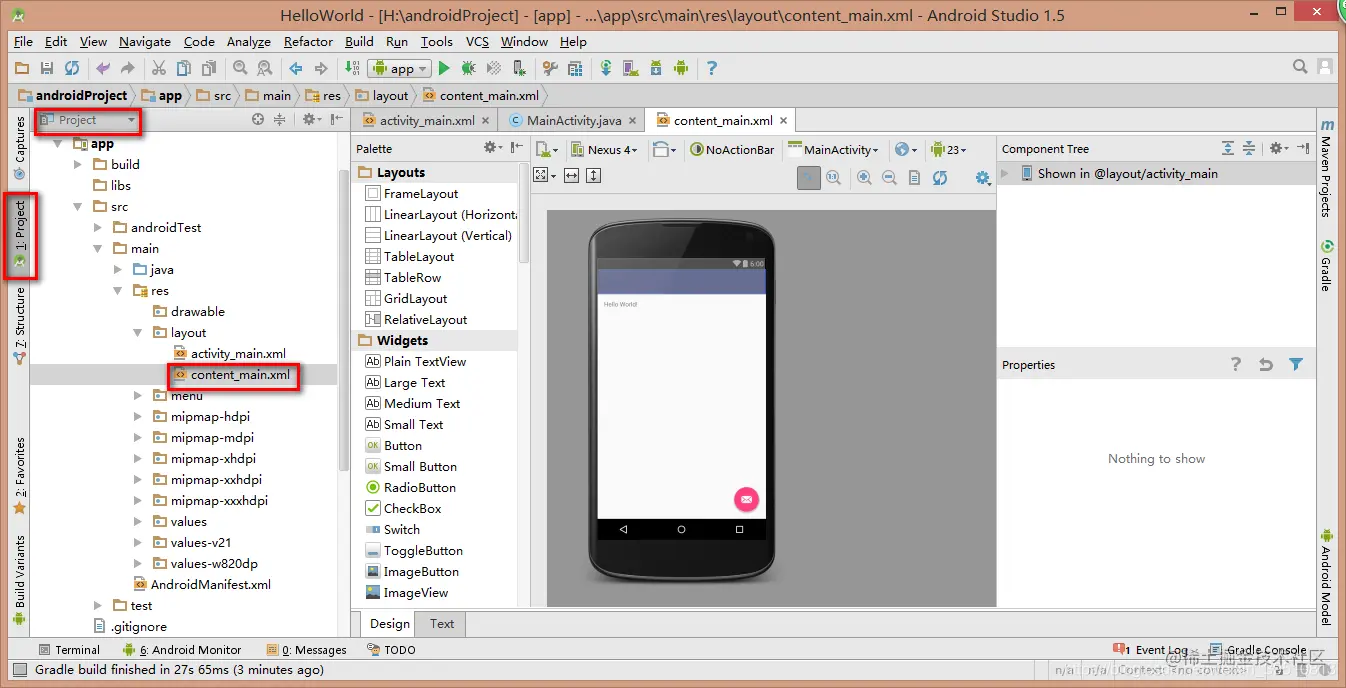
Task: Open the File menu
Action: tap(23, 42)
